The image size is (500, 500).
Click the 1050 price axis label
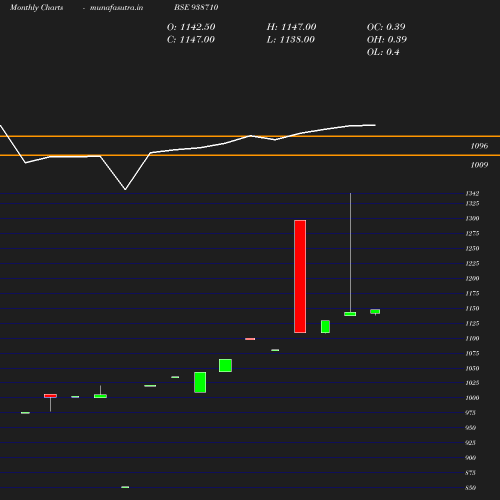tap(472, 368)
